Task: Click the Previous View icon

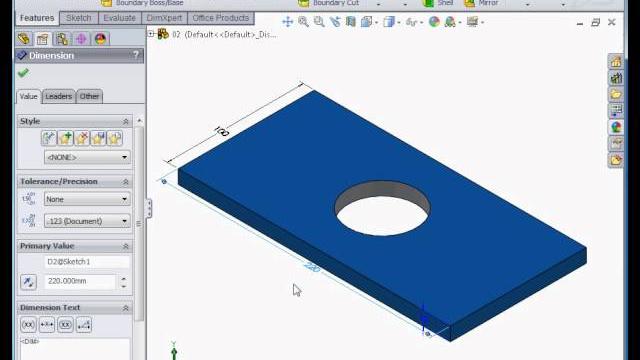Action: (335, 22)
